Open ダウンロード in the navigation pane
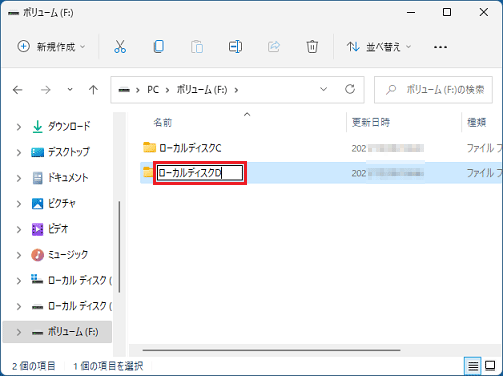Viewport: 503px width, 376px height. 69,126
